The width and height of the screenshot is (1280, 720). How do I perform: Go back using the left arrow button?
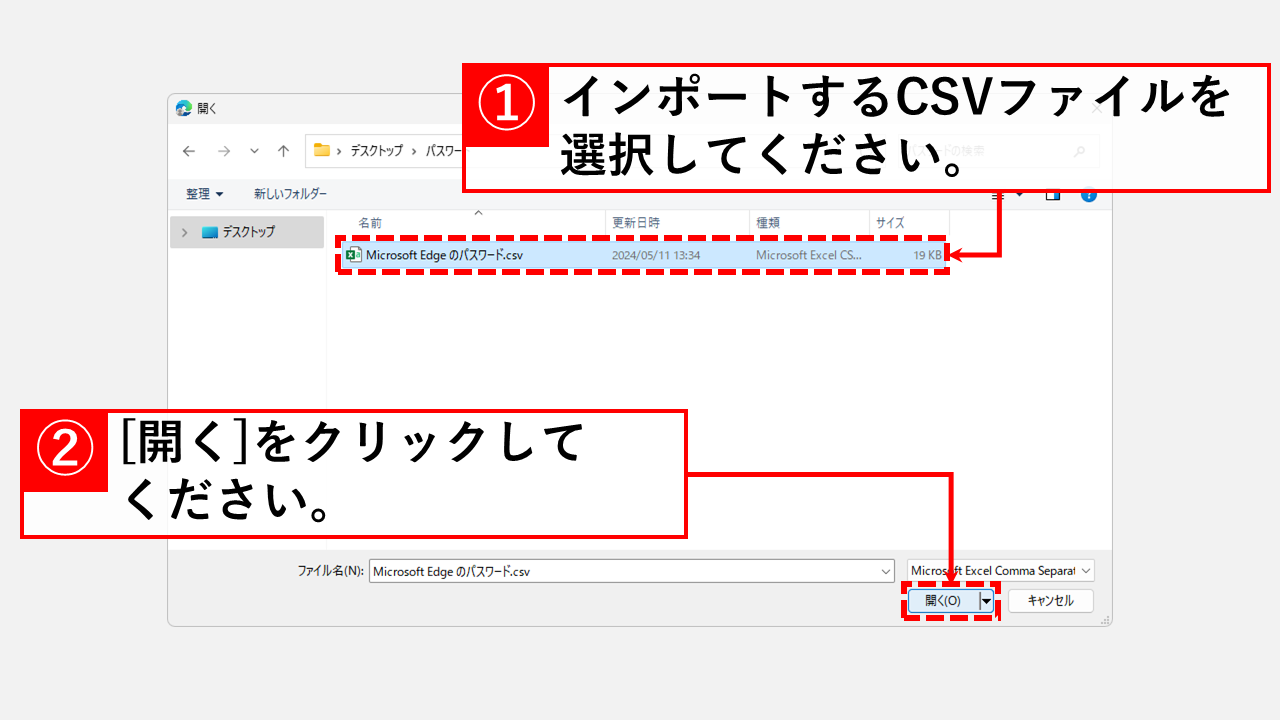click(x=189, y=151)
